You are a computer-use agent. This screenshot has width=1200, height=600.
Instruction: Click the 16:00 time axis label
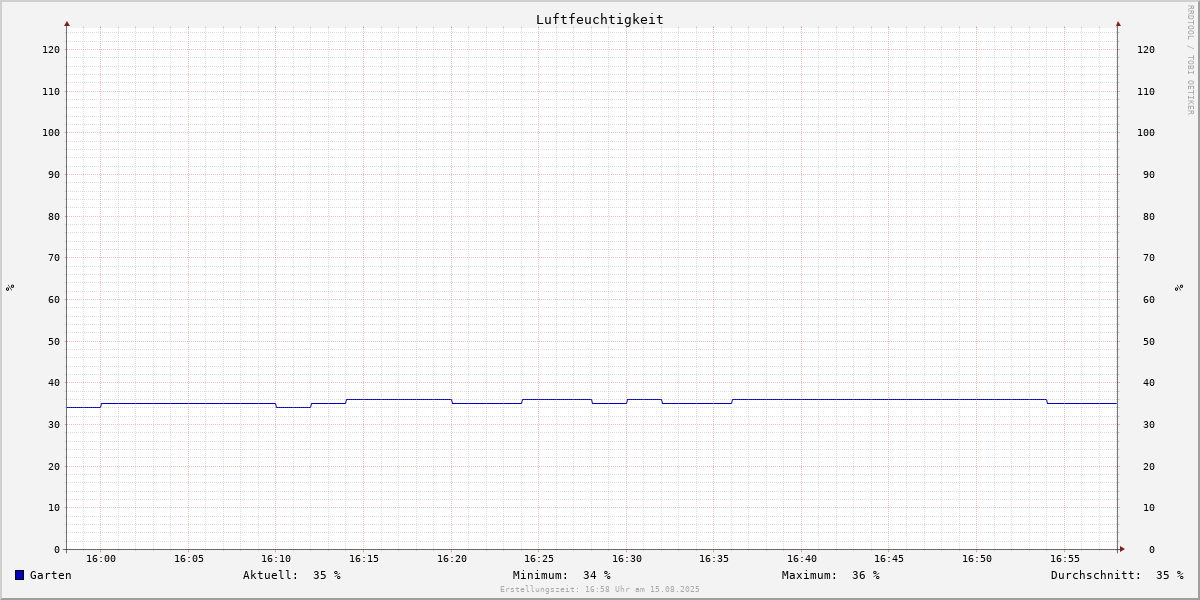point(101,559)
